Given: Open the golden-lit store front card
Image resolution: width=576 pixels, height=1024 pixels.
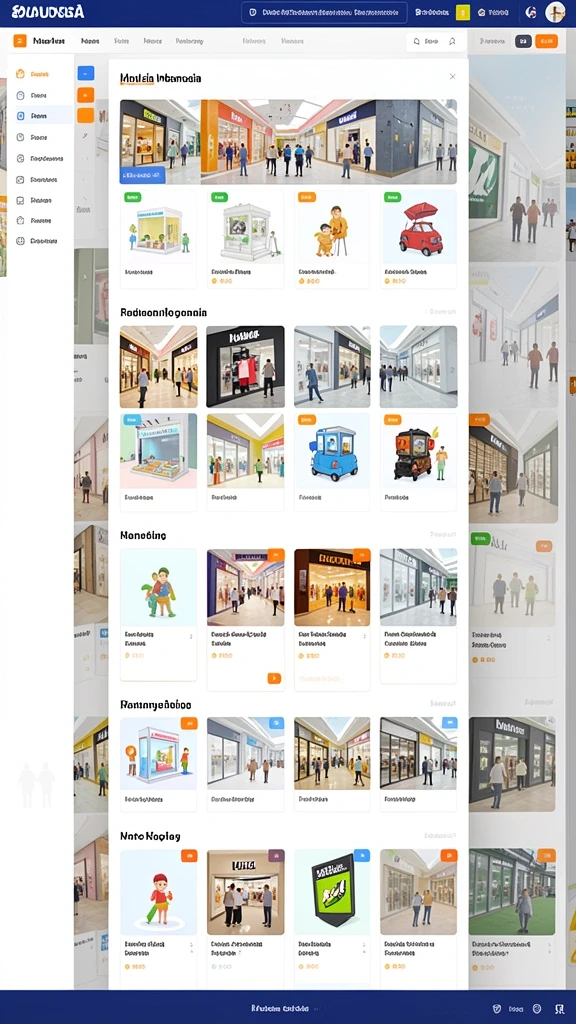Looking at the screenshot, I should tap(332, 619).
